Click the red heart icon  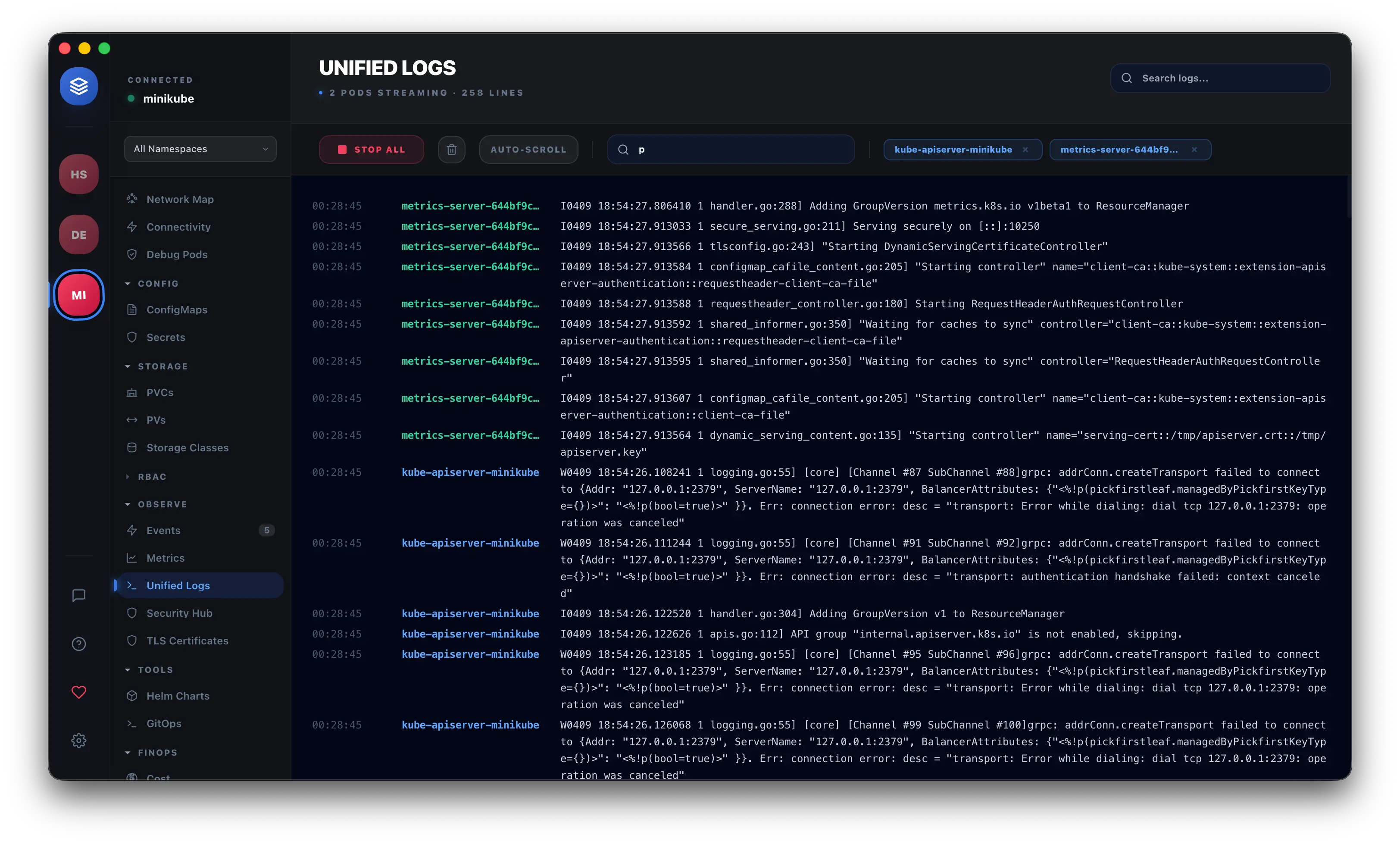tap(79, 692)
